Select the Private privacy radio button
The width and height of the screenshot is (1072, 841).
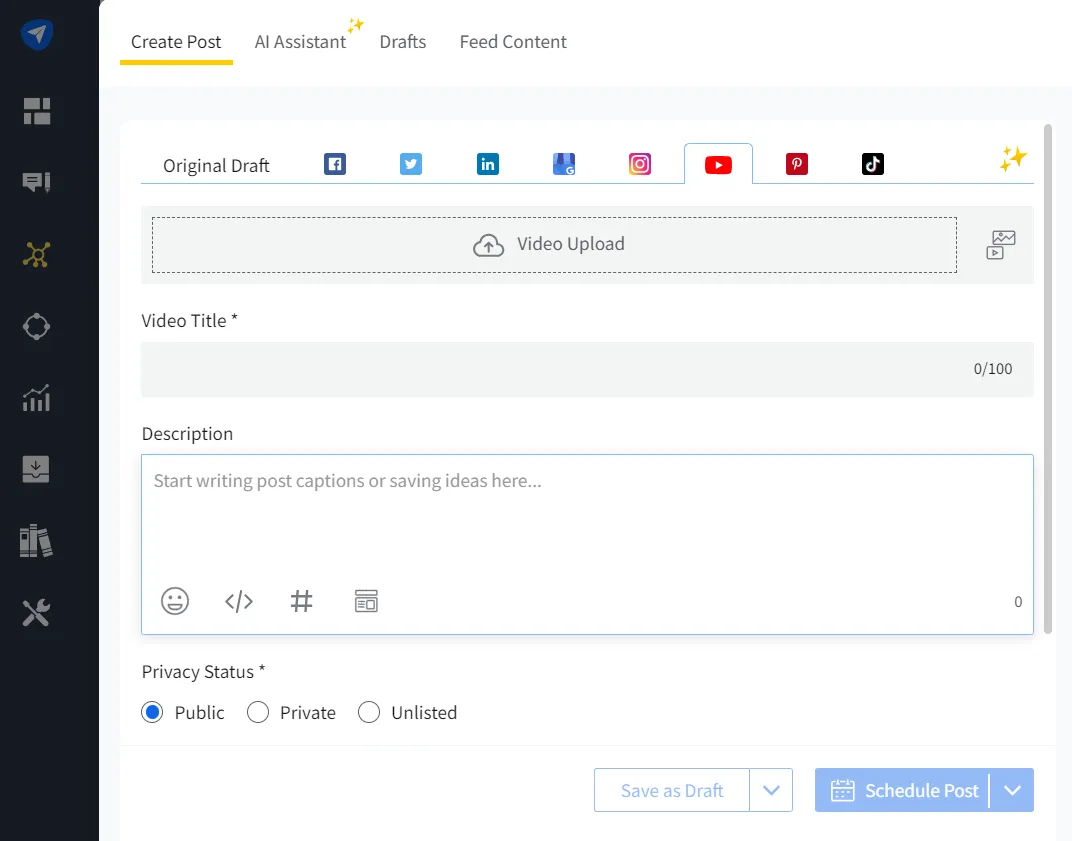coord(258,712)
